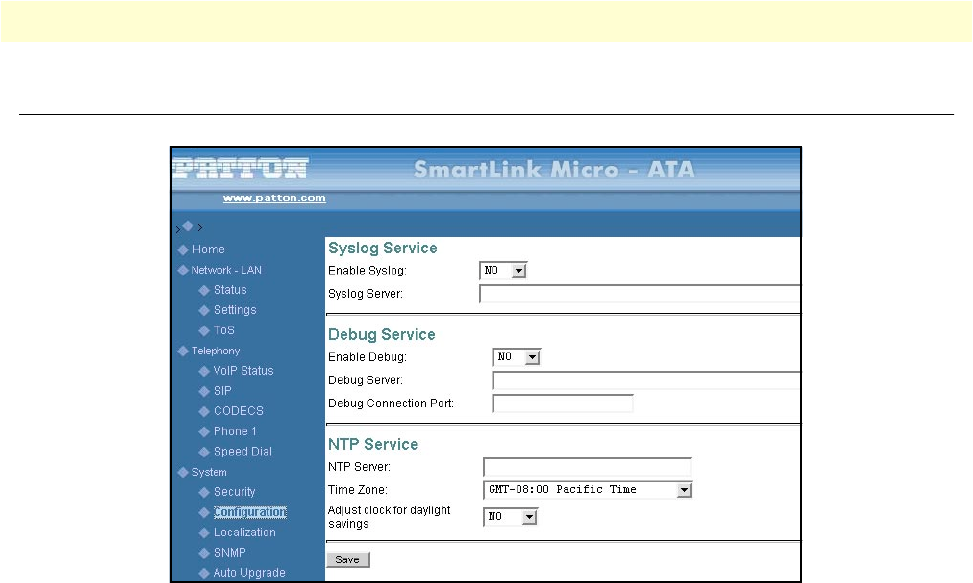Screen dimensions: 973x583
Task: Click the diamond bullet next to Status
Action: 204,290
